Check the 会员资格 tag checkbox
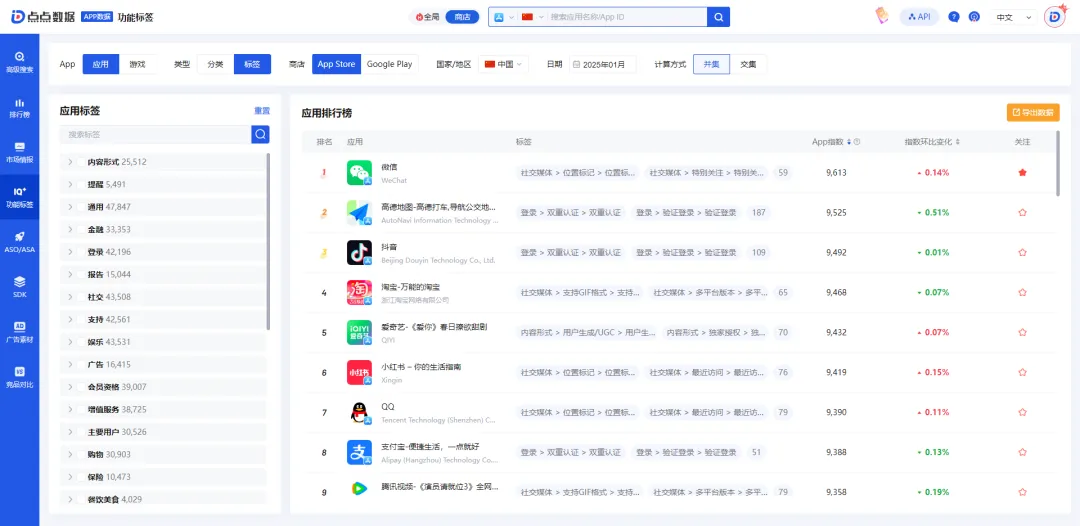The width and height of the screenshot is (1080, 526). [x=81, y=387]
